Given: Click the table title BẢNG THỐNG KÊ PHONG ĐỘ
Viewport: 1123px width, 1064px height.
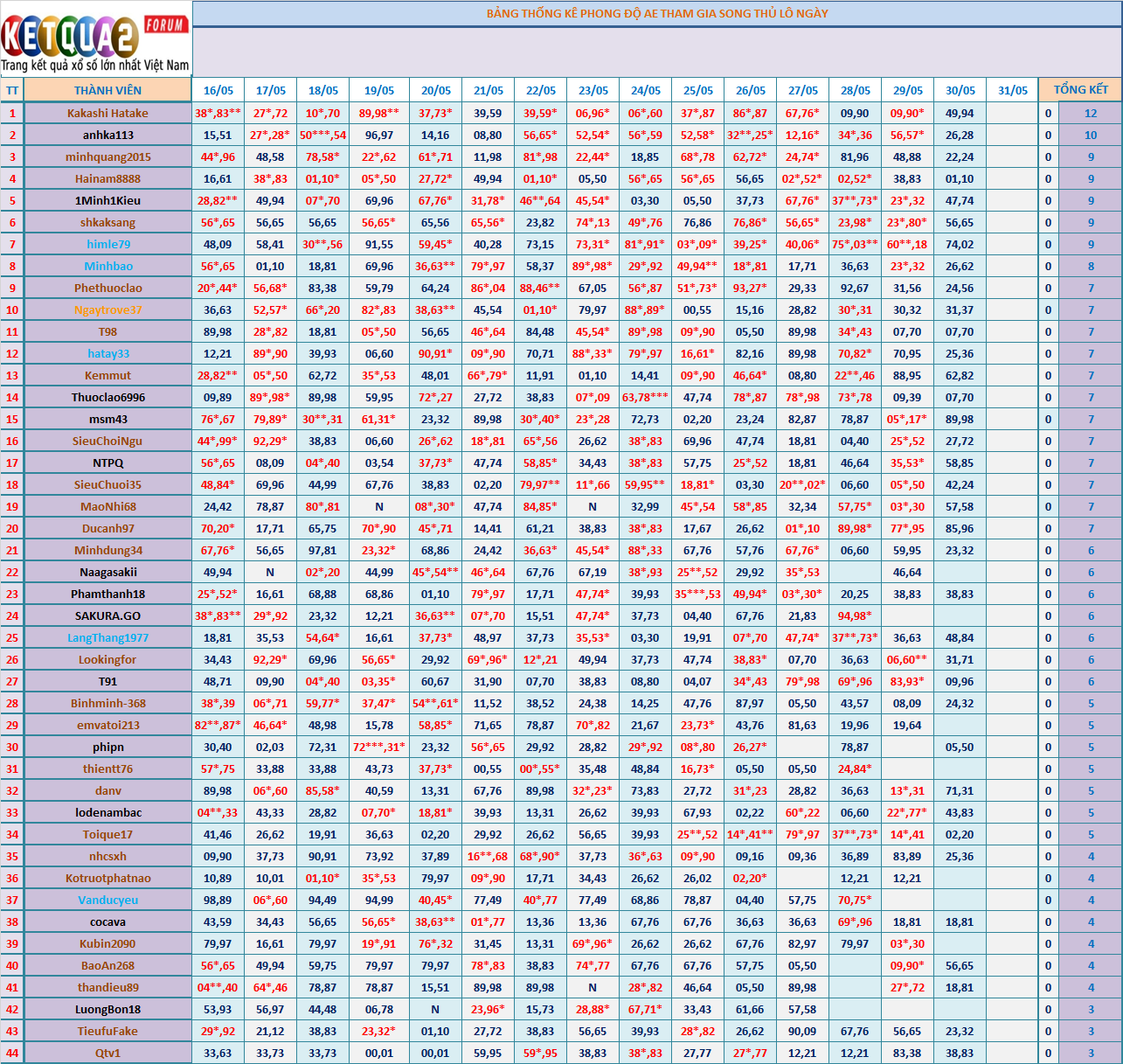Looking at the screenshot, I should [x=656, y=13].
